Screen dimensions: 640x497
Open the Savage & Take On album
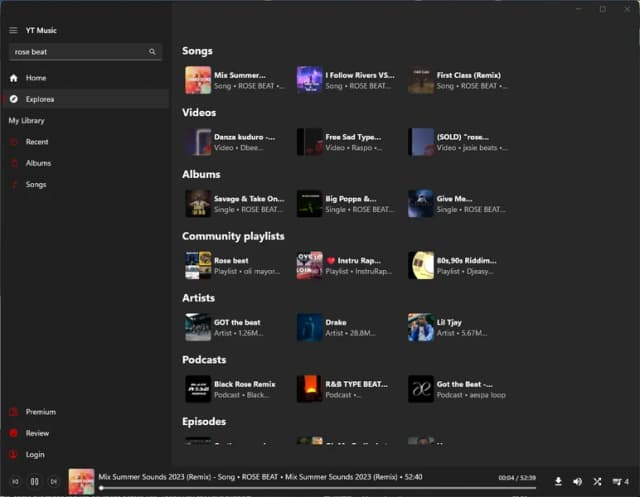(235, 204)
